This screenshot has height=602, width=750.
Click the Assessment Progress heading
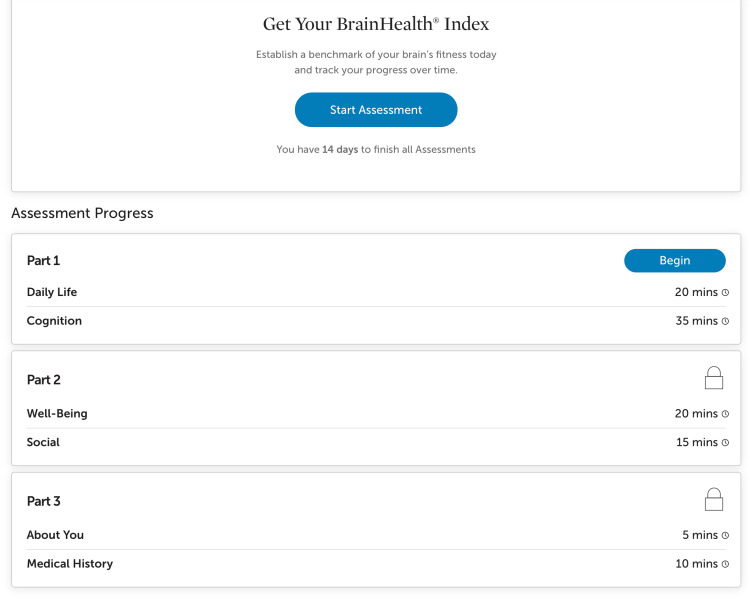pos(82,213)
